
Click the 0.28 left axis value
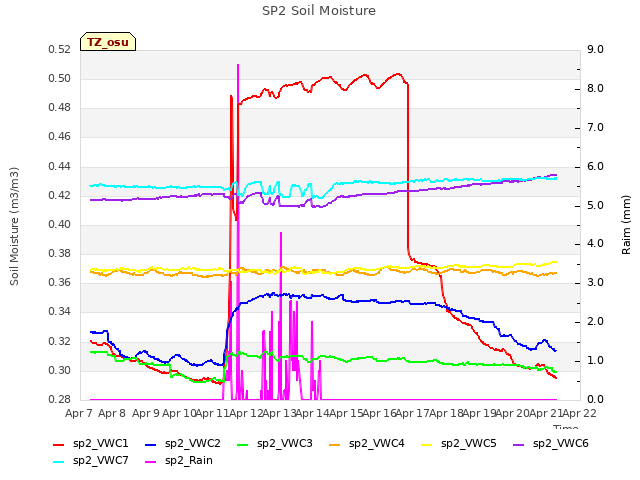coord(60,399)
